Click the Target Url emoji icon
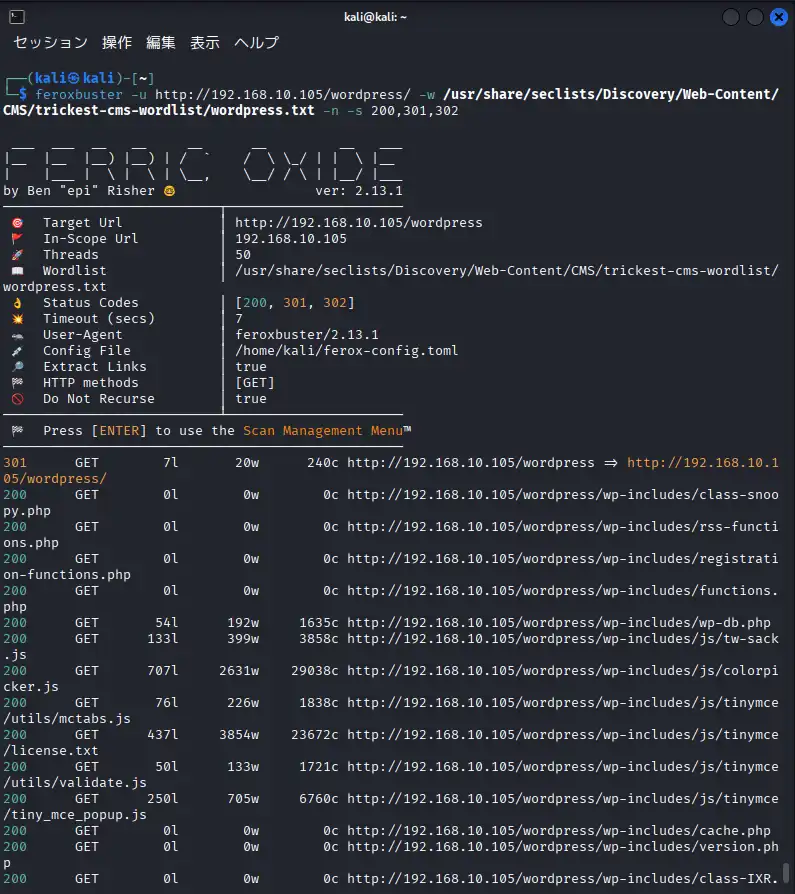 pos(17,223)
